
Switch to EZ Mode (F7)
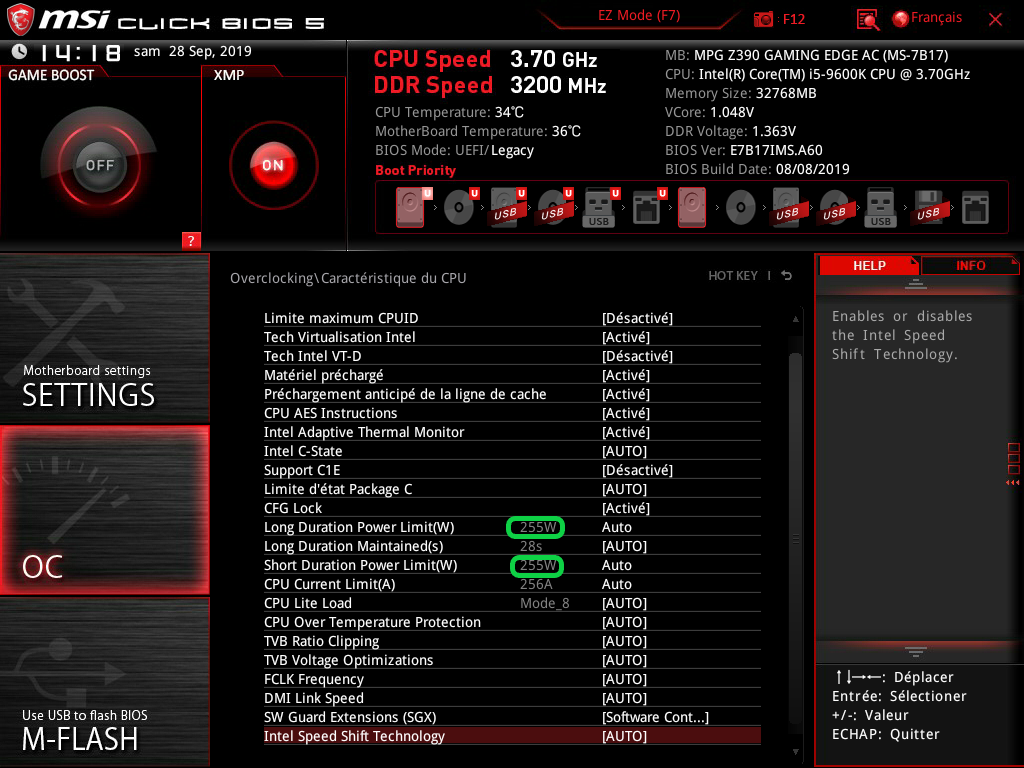coord(639,15)
